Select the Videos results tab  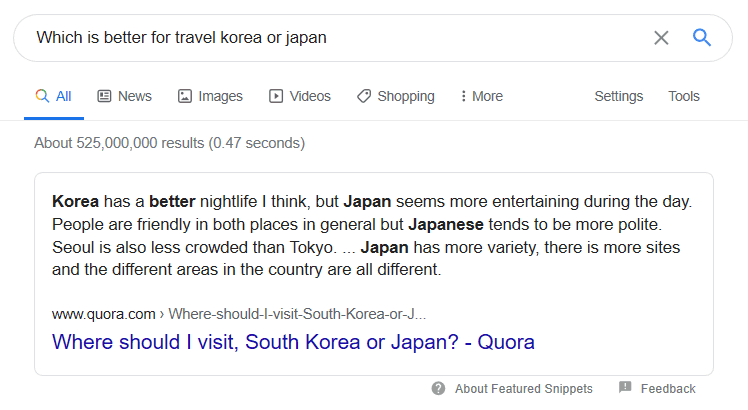300,96
